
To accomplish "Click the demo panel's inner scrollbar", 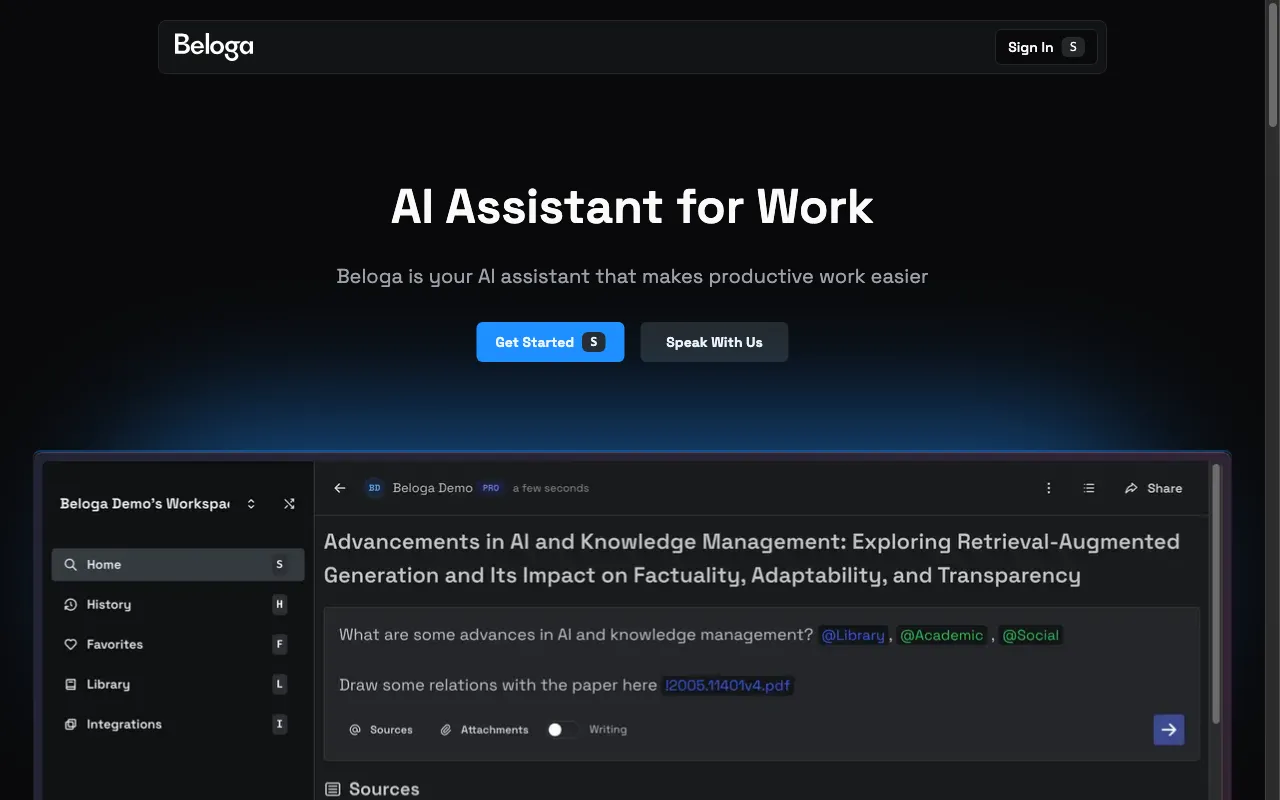I will [x=1216, y=594].
